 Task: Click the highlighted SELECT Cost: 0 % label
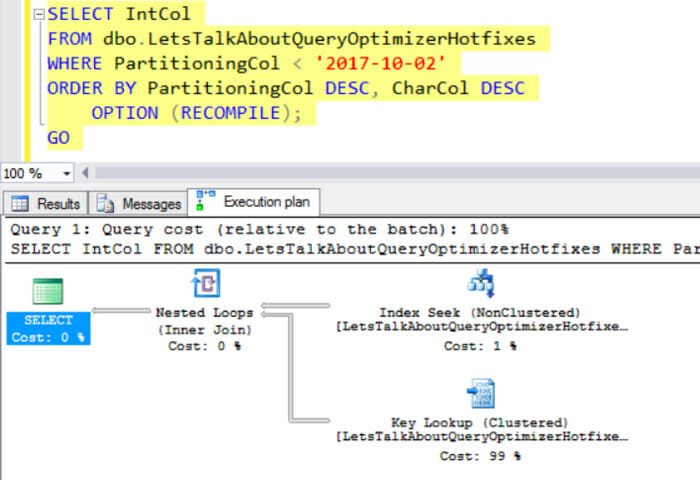tap(48, 328)
